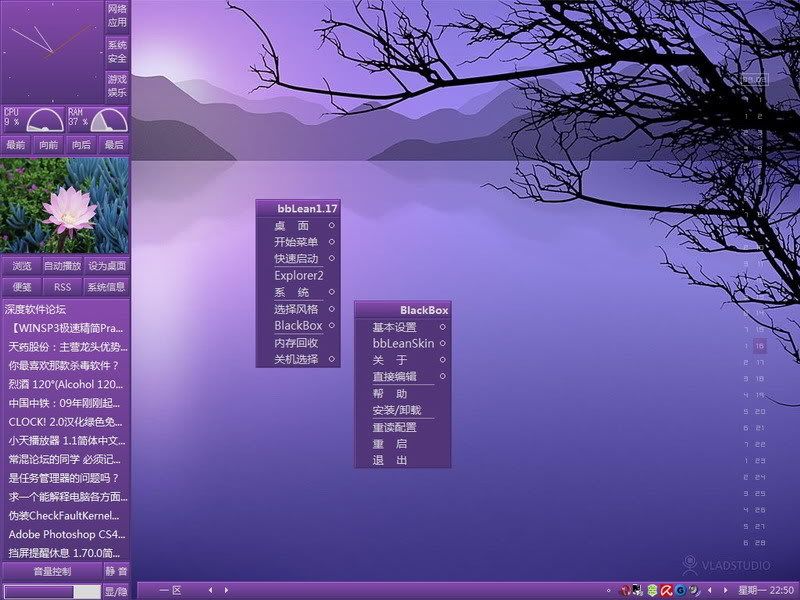The width and height of the screenshot is (800, 600).
Task: Click the 一区 workspace label
Action: pyautogui.click(x=170, y=590)
